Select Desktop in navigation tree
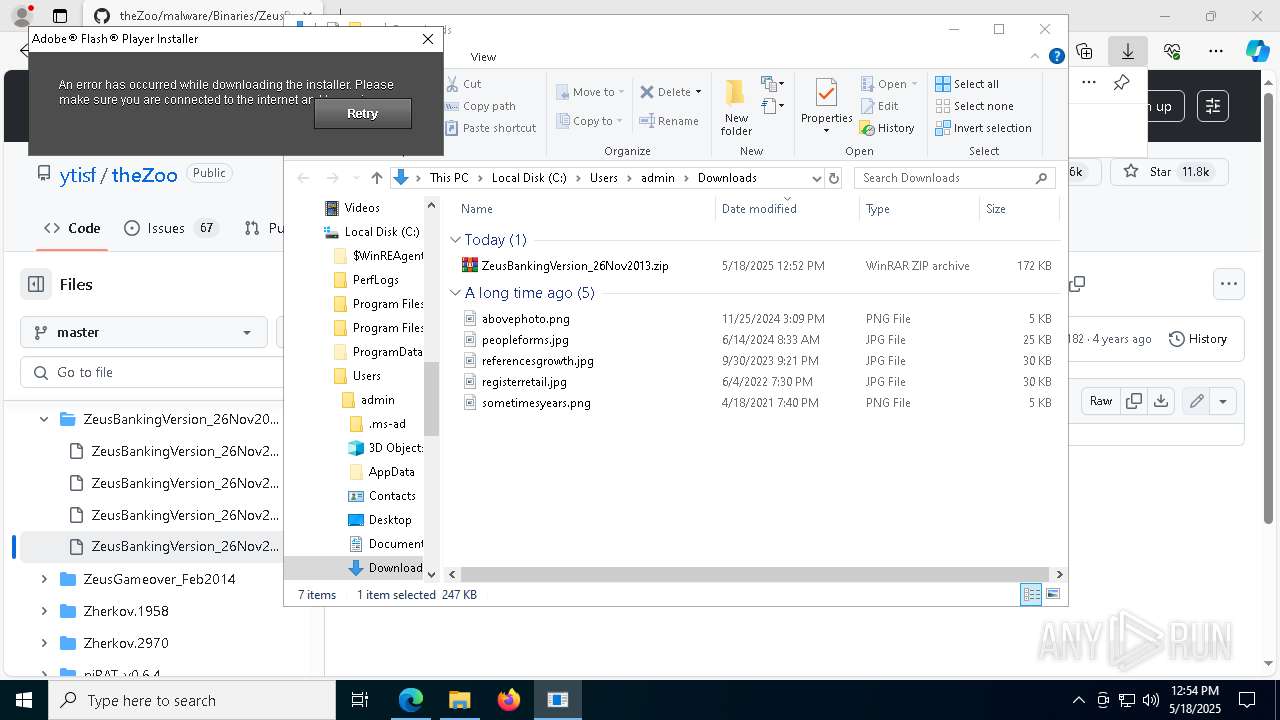This screenshot has width=1280, height=720. (x=389, y=520)
